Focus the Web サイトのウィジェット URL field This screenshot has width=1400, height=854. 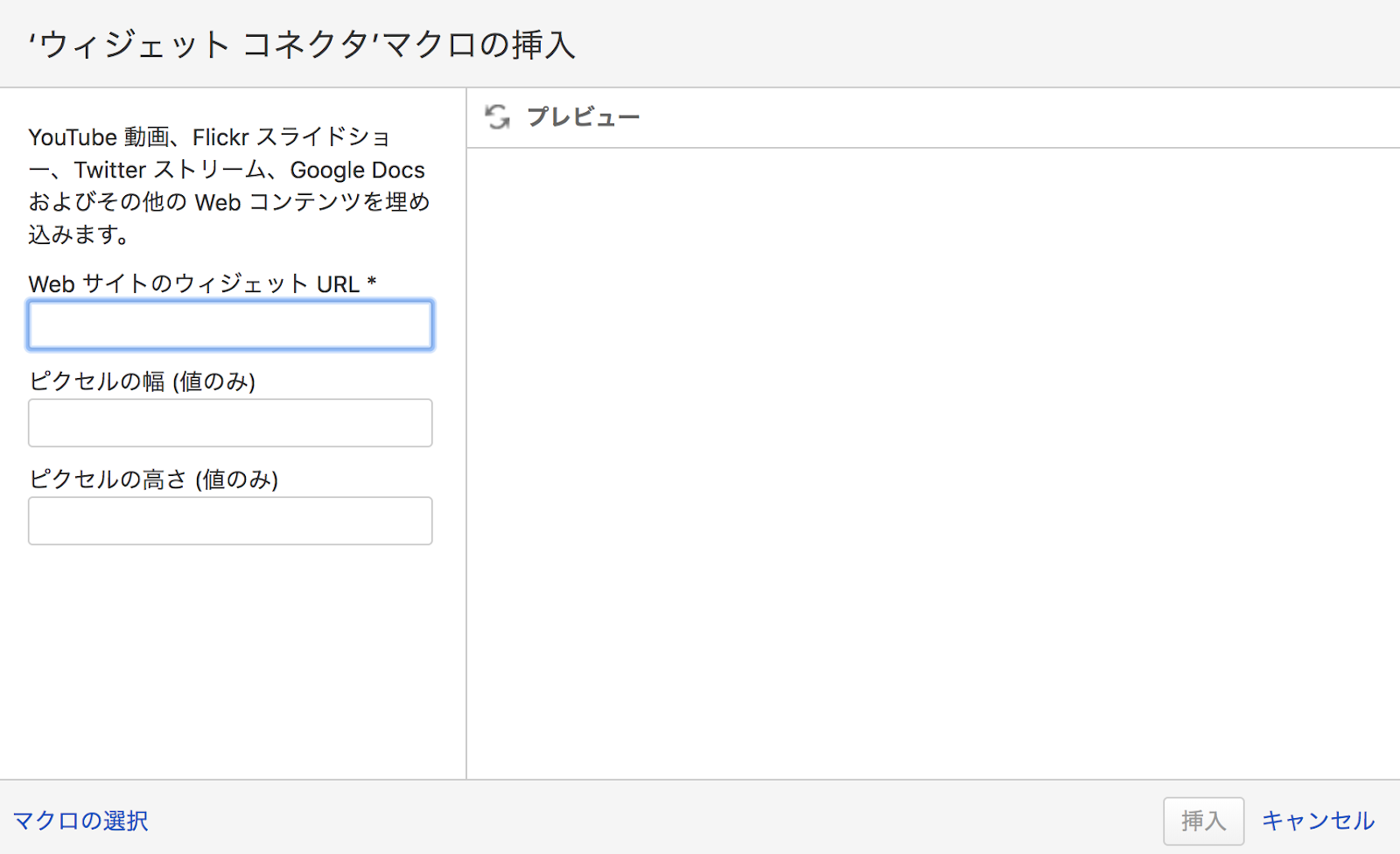click(x=230, y=325)
